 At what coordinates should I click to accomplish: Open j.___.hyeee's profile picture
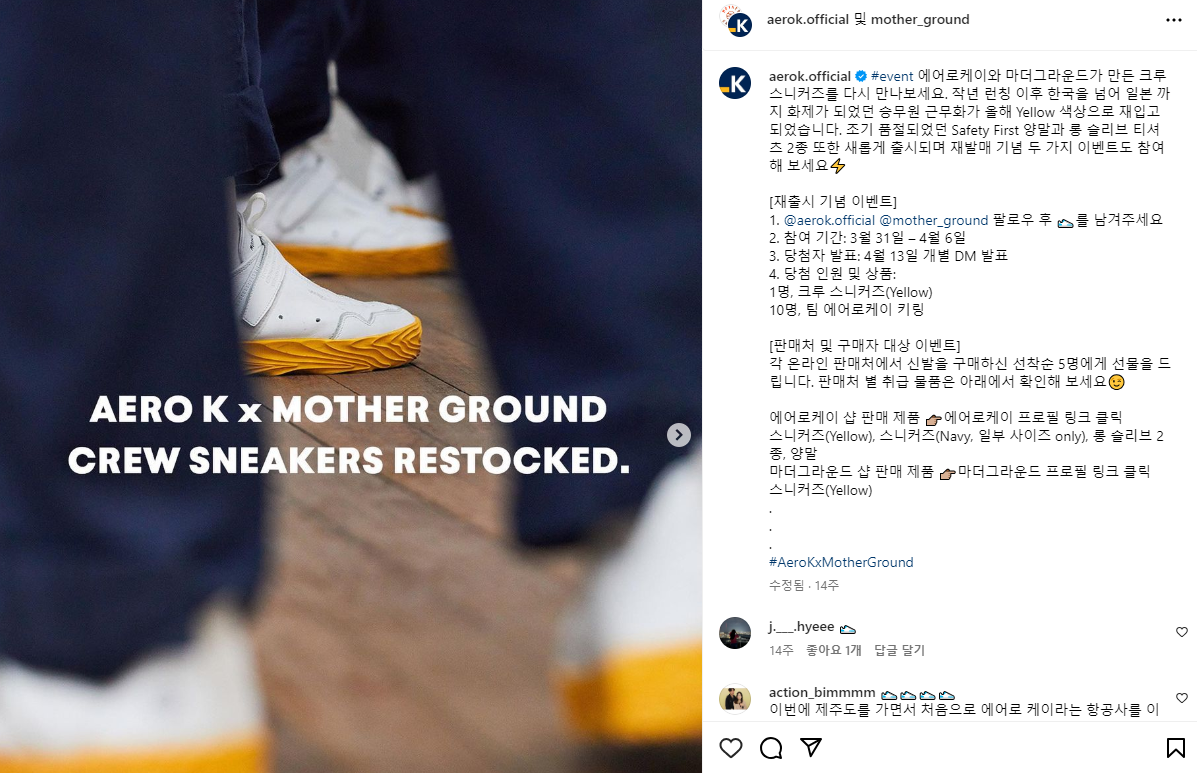pos(735,633)
